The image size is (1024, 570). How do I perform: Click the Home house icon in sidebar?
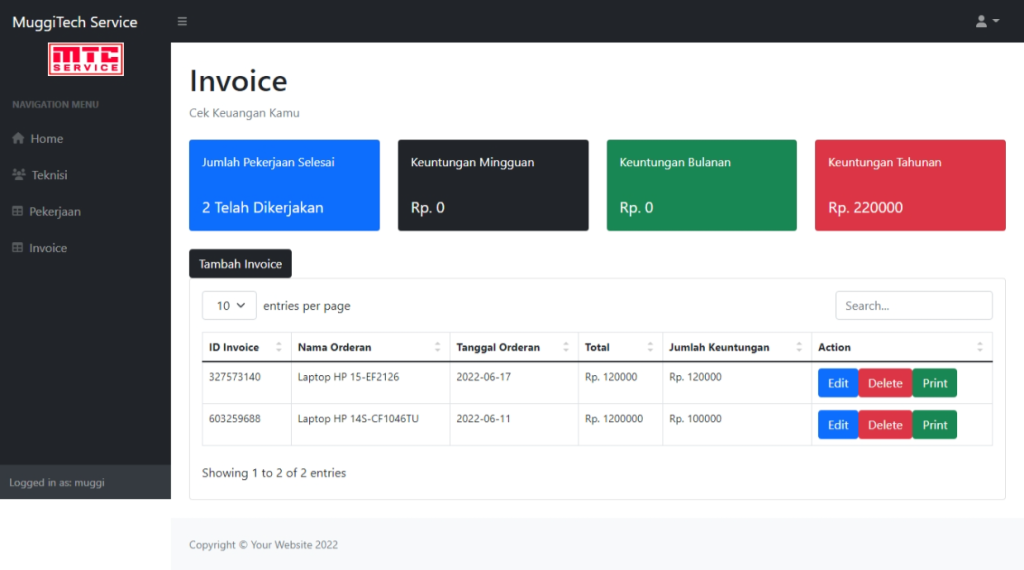(18, 138)
